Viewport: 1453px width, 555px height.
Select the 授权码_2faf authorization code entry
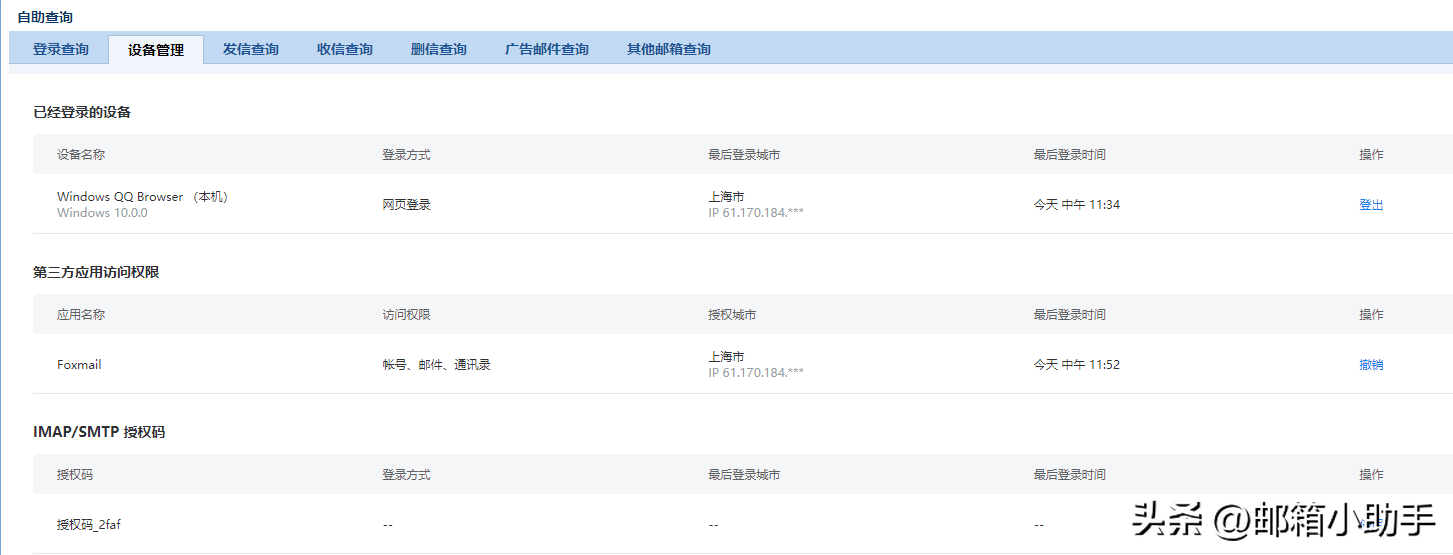pos(89,524)
